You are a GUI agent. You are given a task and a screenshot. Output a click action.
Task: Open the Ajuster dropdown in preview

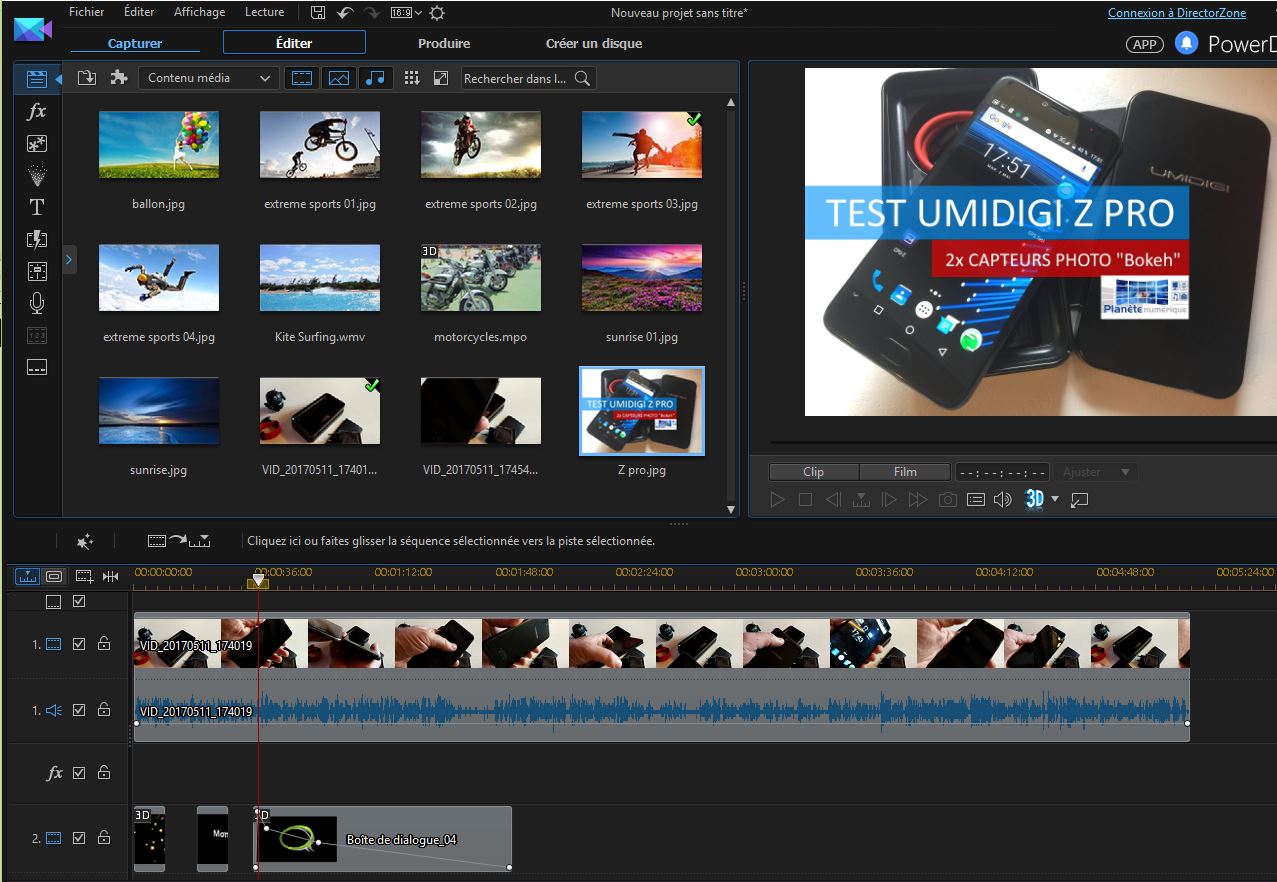1097,472
